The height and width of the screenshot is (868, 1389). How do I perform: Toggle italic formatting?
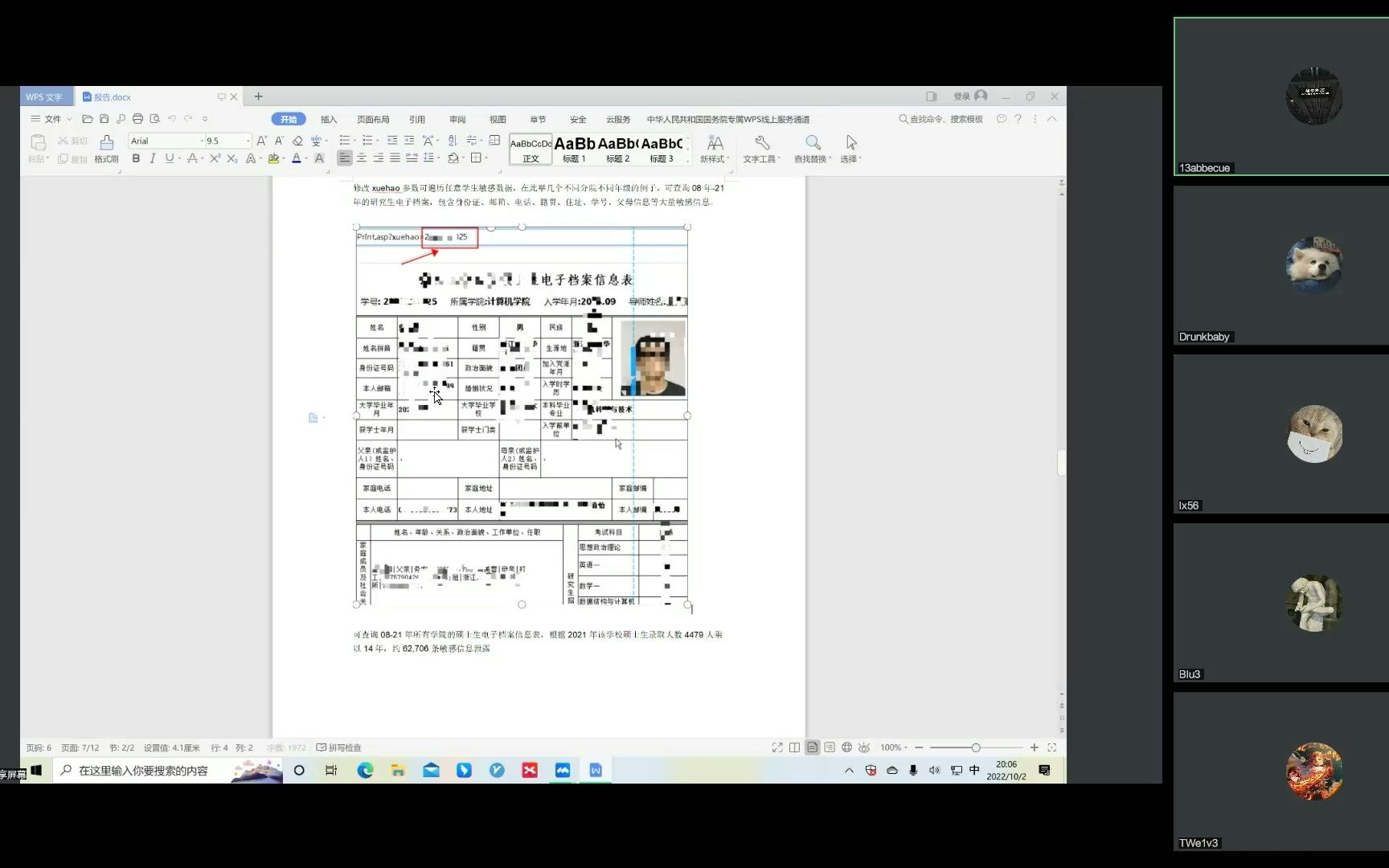click(152, 158)
